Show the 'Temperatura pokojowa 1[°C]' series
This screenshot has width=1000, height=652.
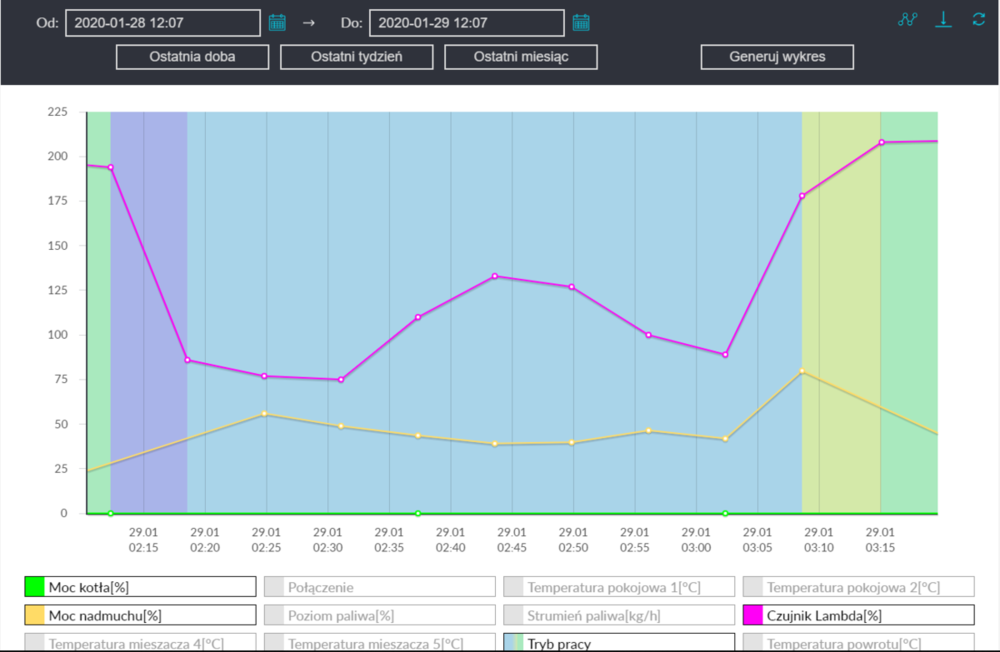click(x=620, y=587)
